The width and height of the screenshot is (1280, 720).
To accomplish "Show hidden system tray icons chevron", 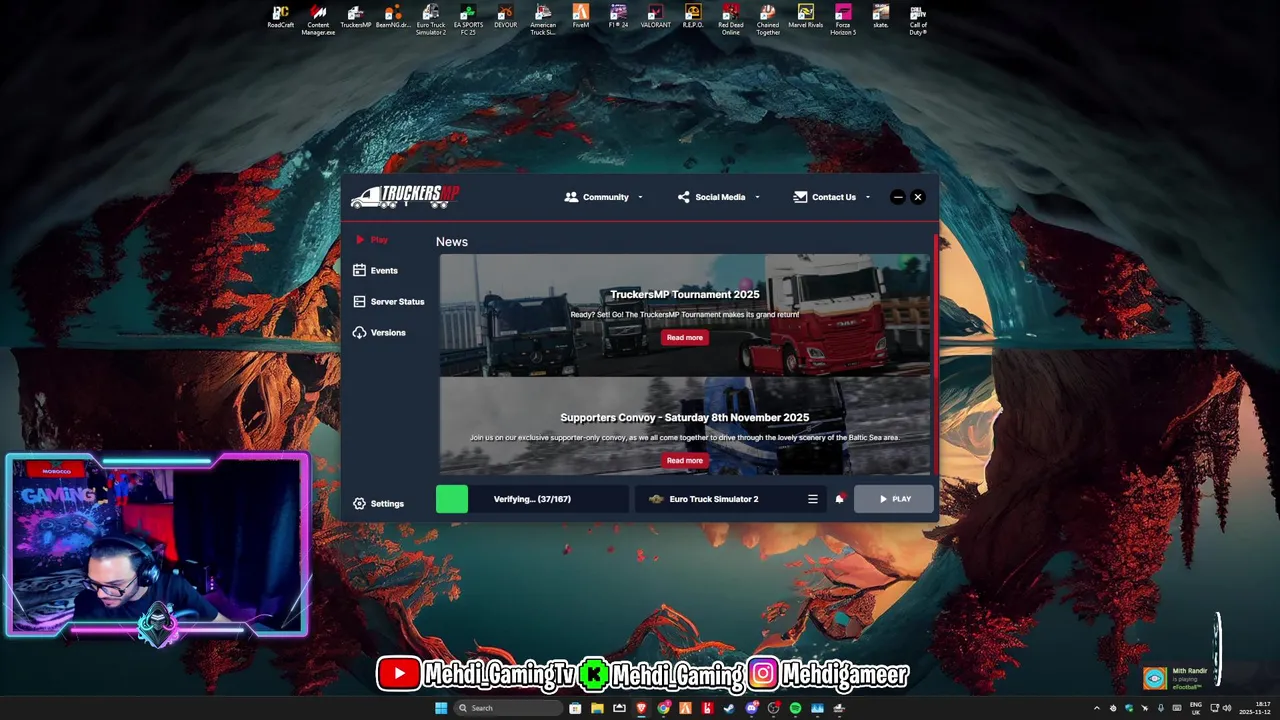I will click(1097, 708).
